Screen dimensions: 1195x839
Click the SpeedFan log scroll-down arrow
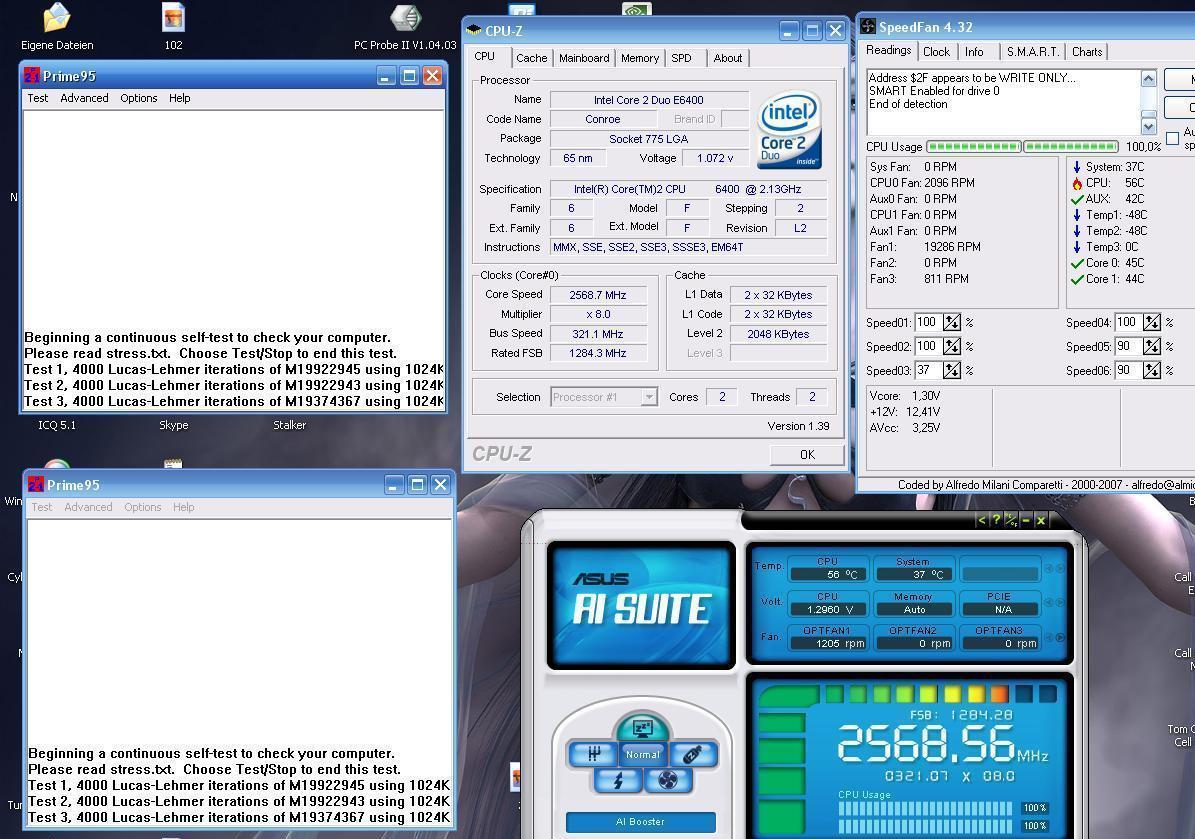(1149, 126)
